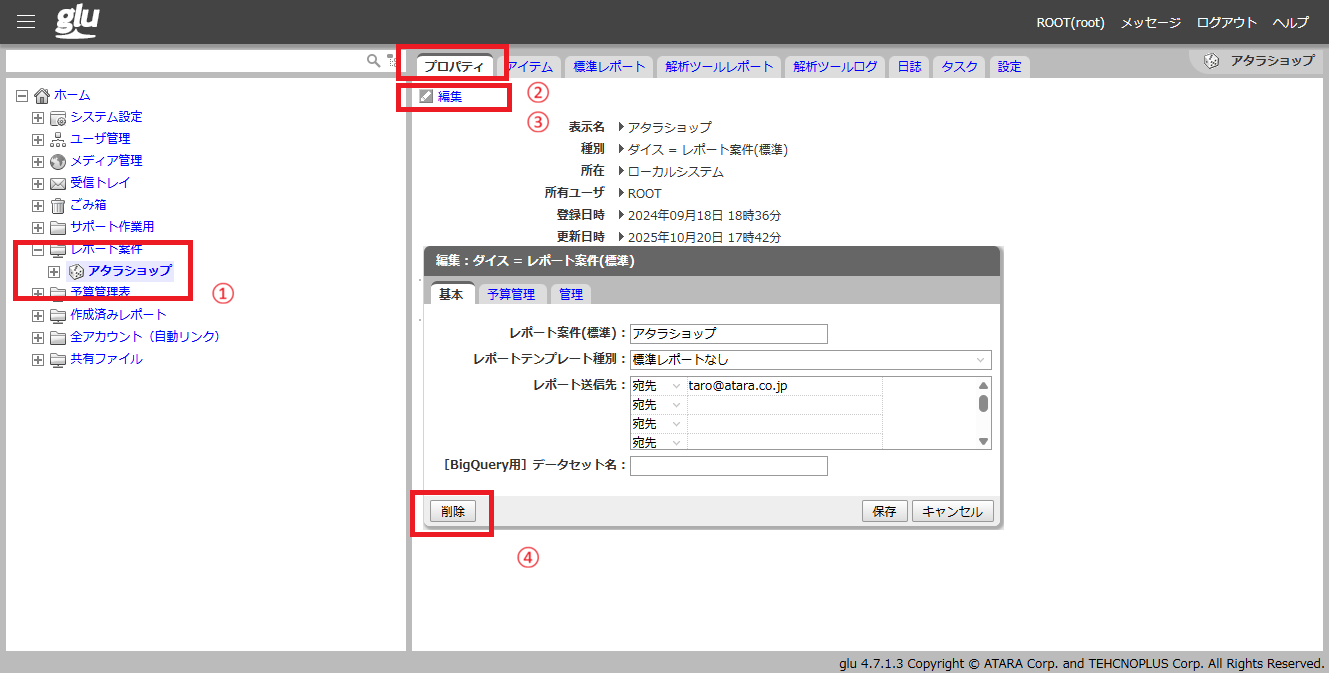Open the 設定 tab
This screenshot has height=673, width=1329.
[1010, 67]
